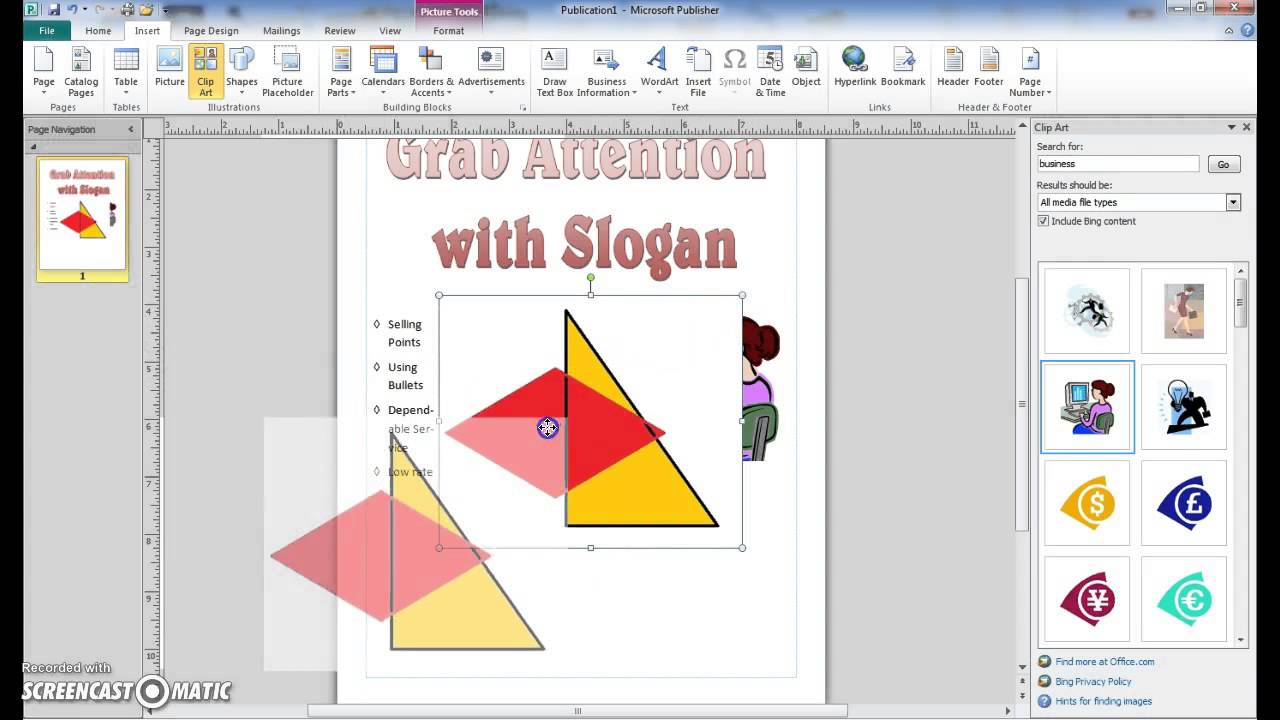Screen dimensions: 1280x720
Task: Insert a Picture from file
Action: (x=170, y=67)
